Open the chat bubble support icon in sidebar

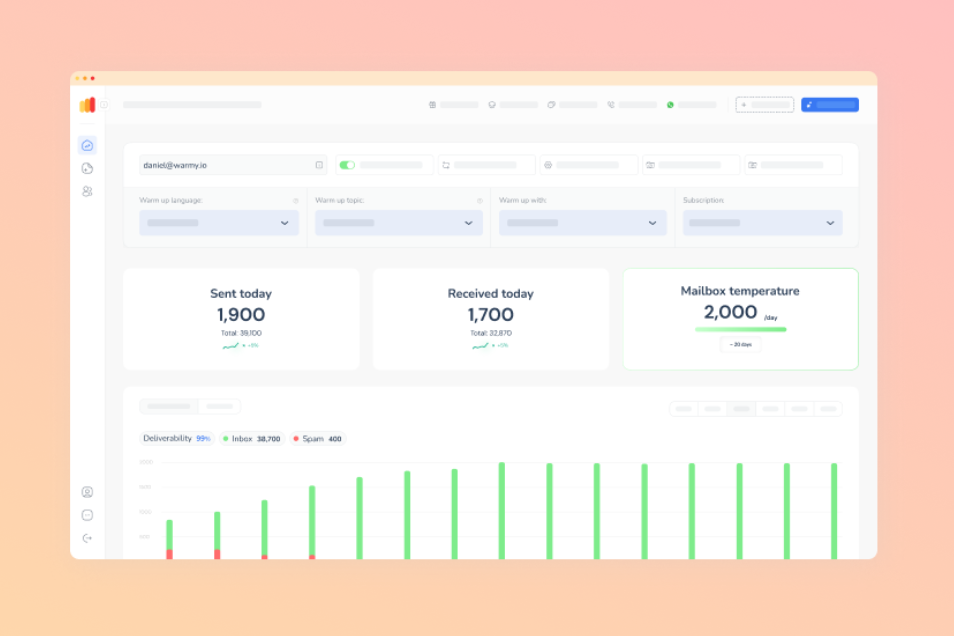[88, 515]
